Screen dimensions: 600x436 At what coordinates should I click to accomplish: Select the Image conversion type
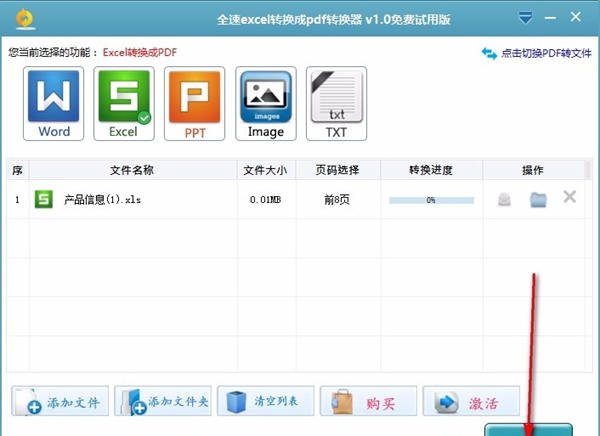(x=266, y=103)
